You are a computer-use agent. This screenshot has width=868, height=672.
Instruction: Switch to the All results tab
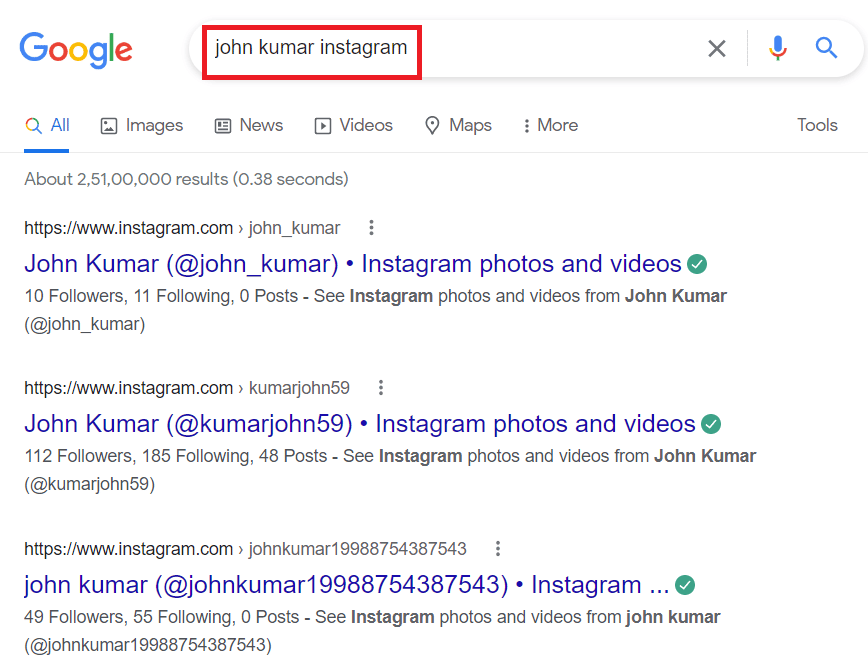tap(47, 126)
